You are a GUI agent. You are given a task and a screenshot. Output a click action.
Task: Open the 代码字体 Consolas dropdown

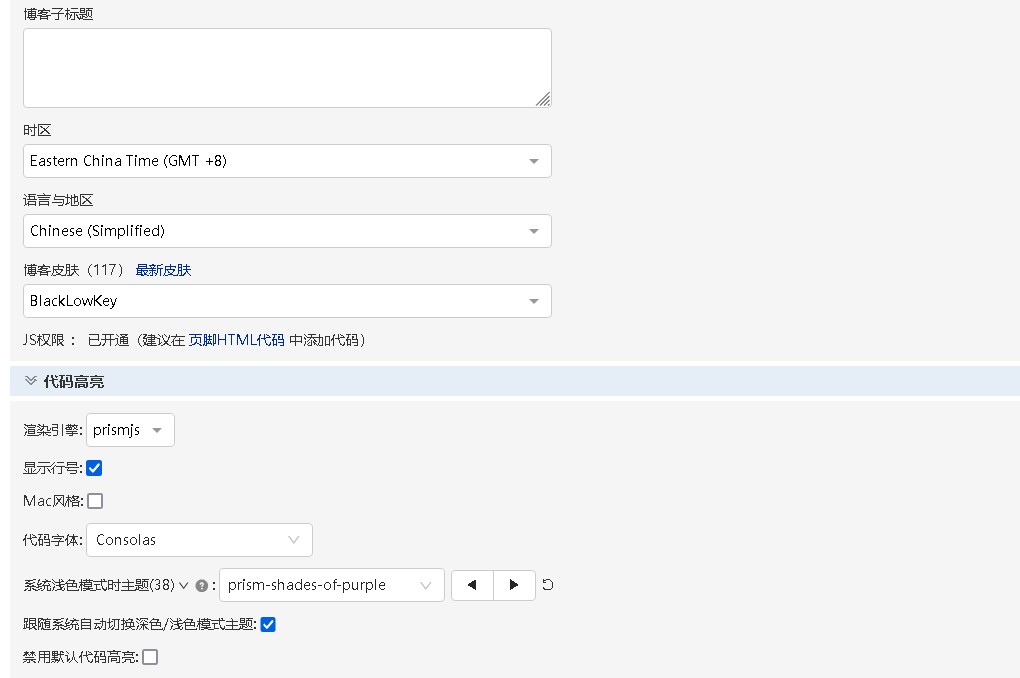(199, 540)
